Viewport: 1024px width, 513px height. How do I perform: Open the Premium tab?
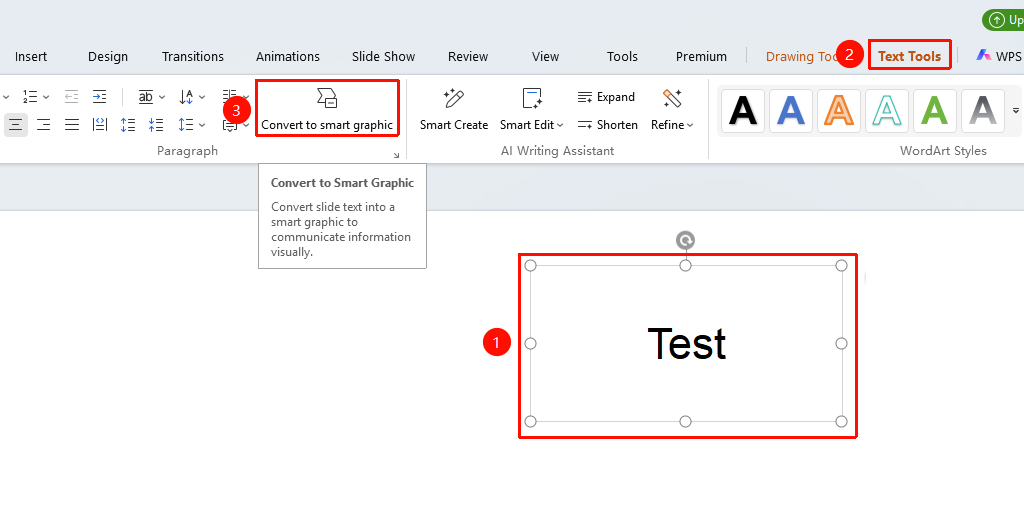[701, 57]
